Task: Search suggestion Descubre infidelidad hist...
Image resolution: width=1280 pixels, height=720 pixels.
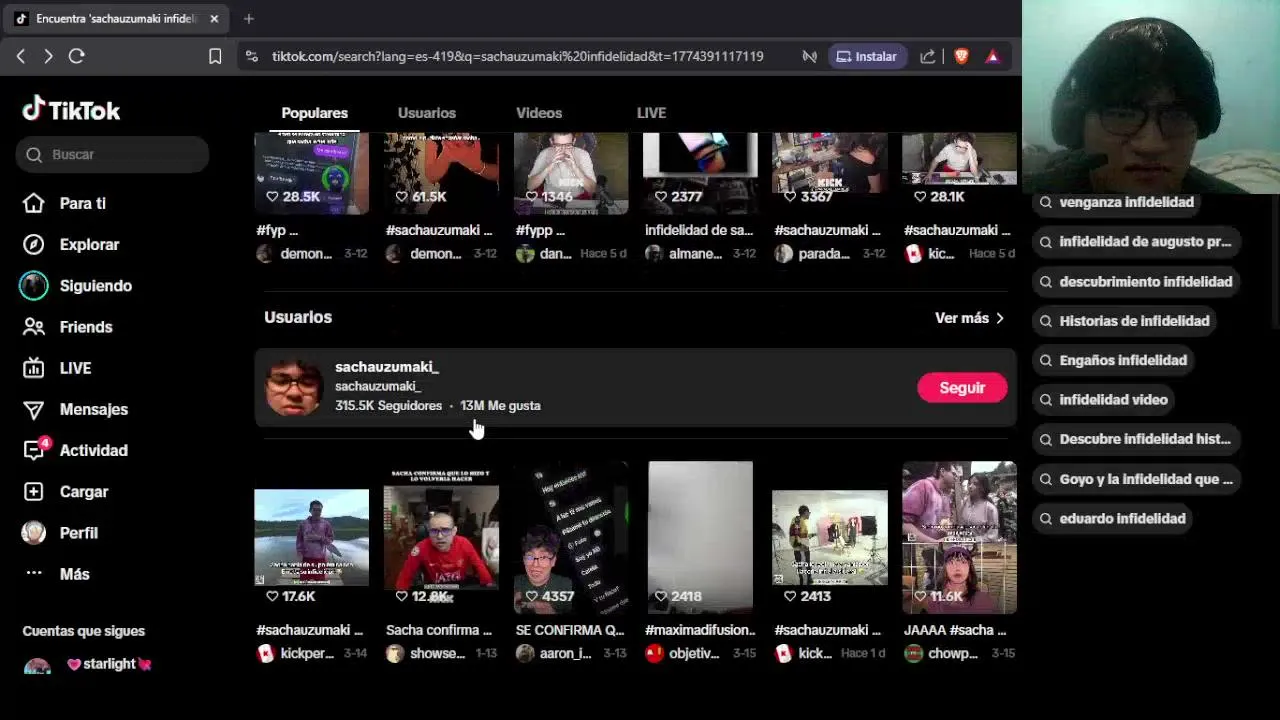Action: (x=1136, y=439)
